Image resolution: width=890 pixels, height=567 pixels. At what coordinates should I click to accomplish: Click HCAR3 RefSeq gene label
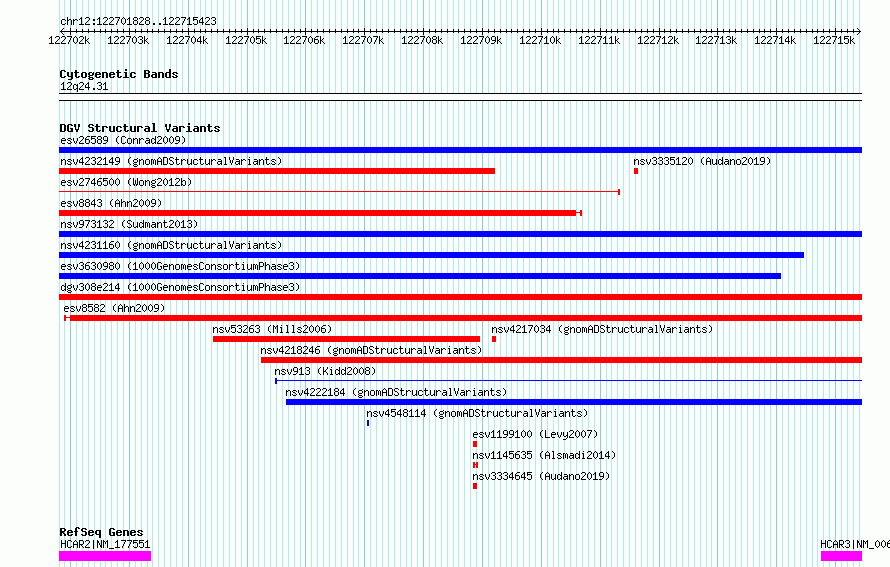point(855,544)
